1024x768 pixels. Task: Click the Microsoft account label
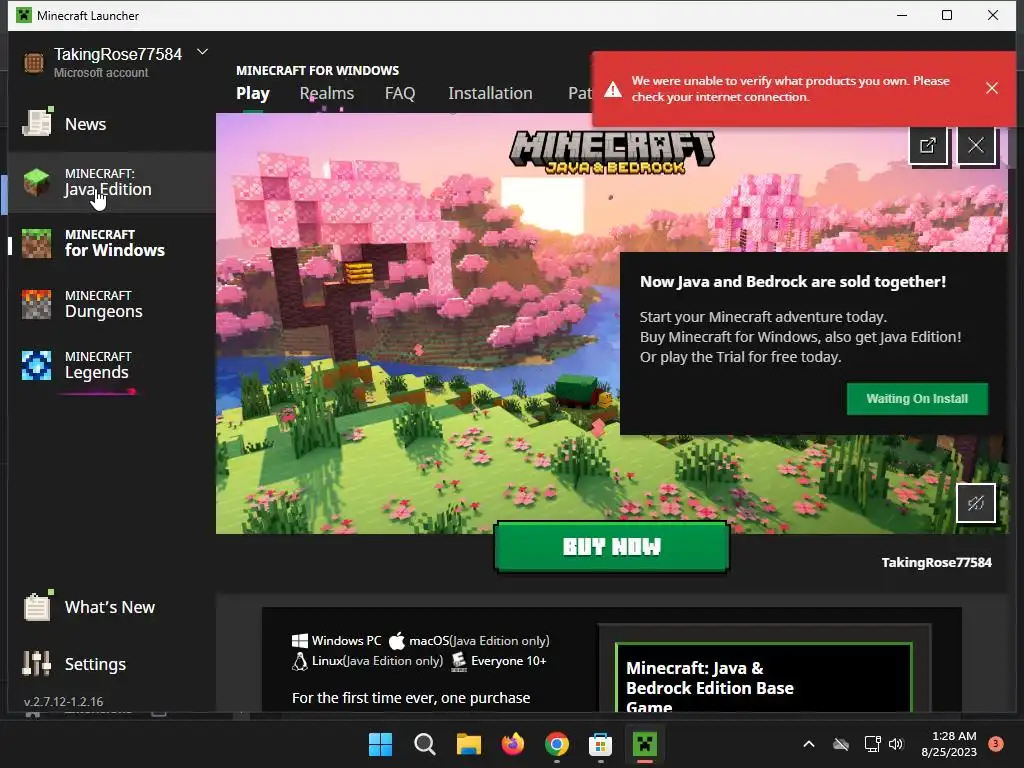(101, 72)
